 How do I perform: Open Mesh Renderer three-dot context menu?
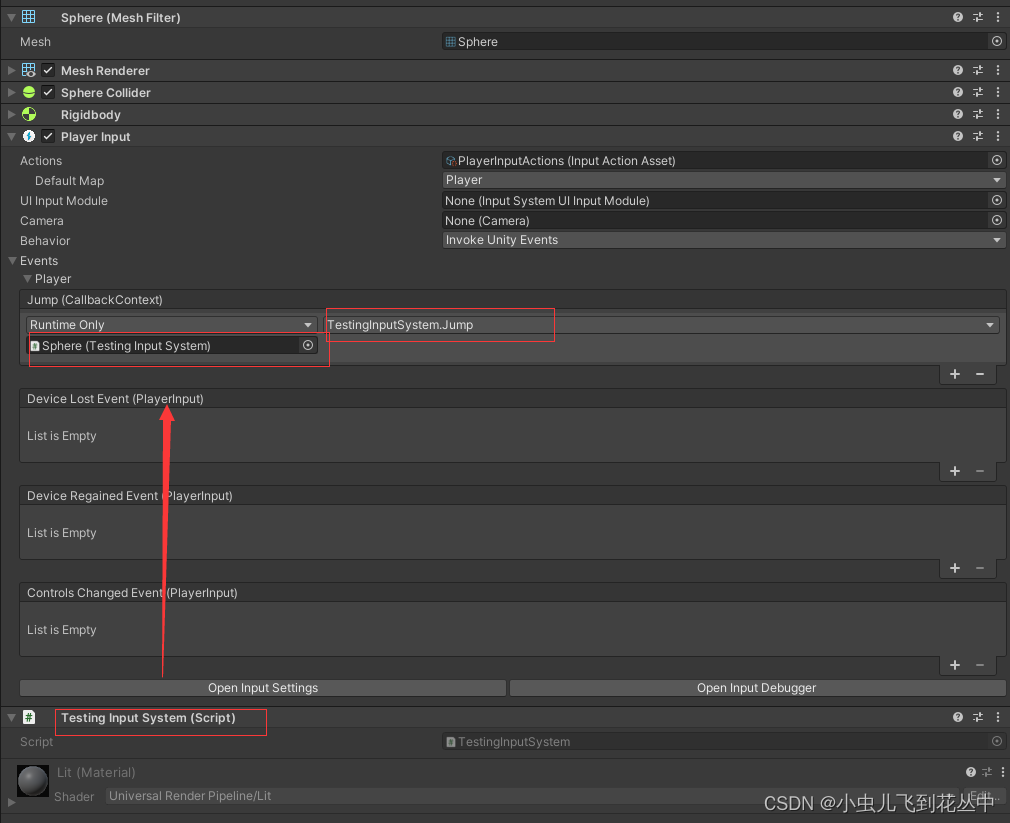coord(998,70)
